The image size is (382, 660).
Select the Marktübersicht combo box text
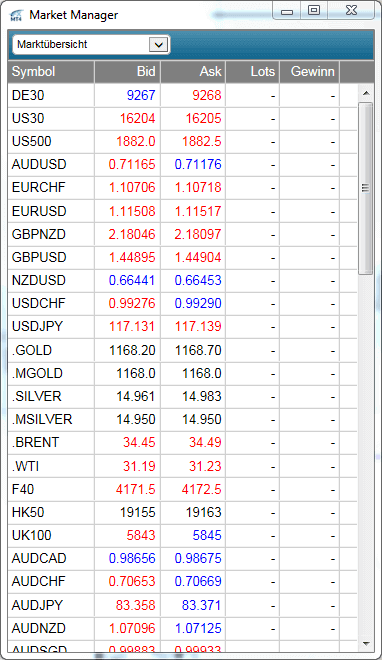pyautogui.click(x=52, y=44)
